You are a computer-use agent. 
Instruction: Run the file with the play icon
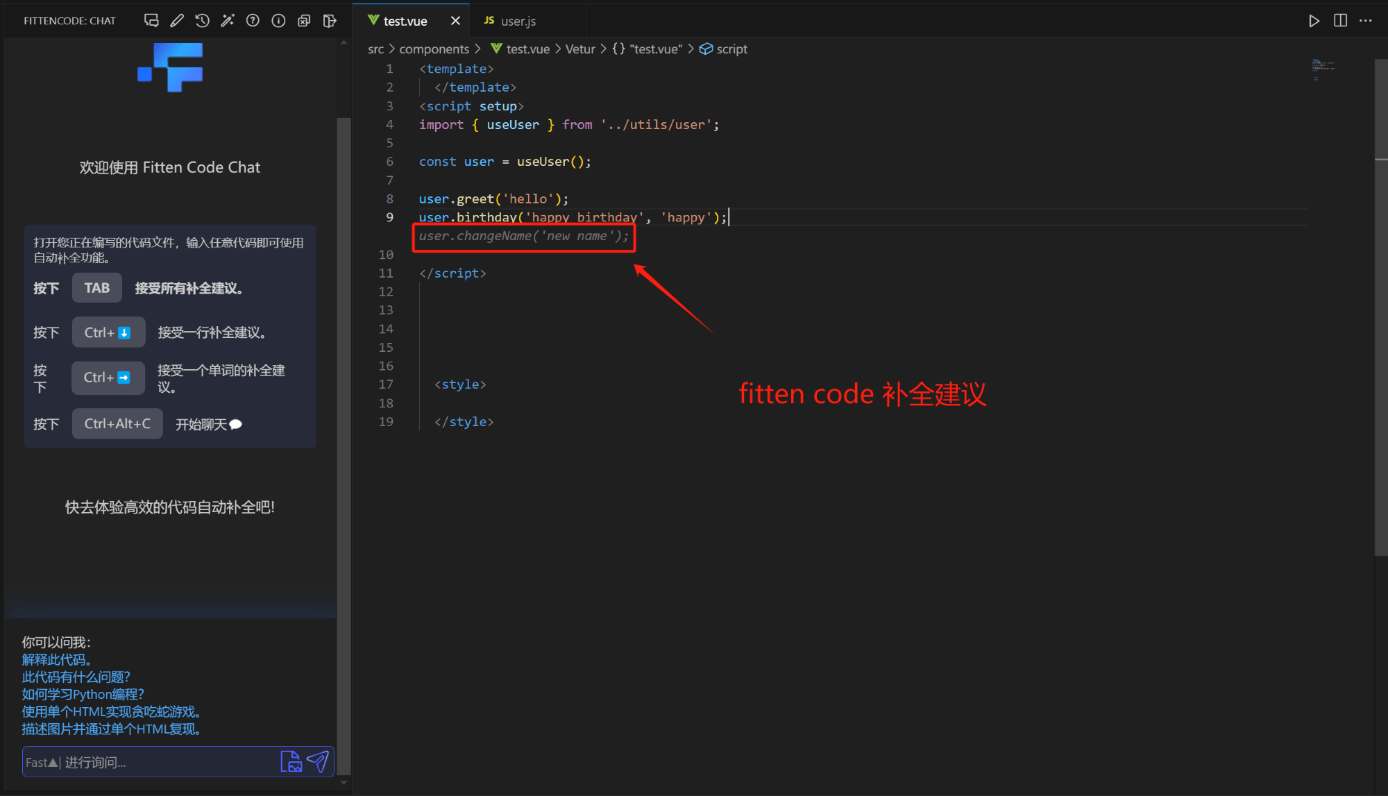[x=1314, y=21]
